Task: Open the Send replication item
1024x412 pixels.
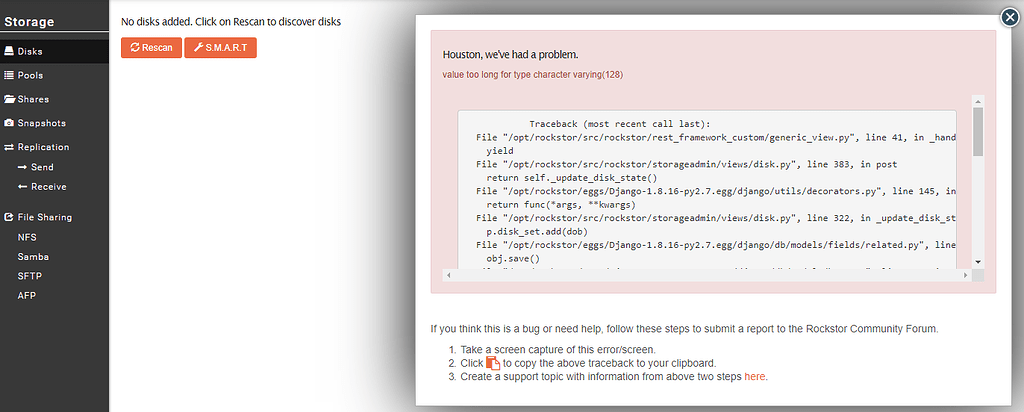Action: [x=36, y=167]
